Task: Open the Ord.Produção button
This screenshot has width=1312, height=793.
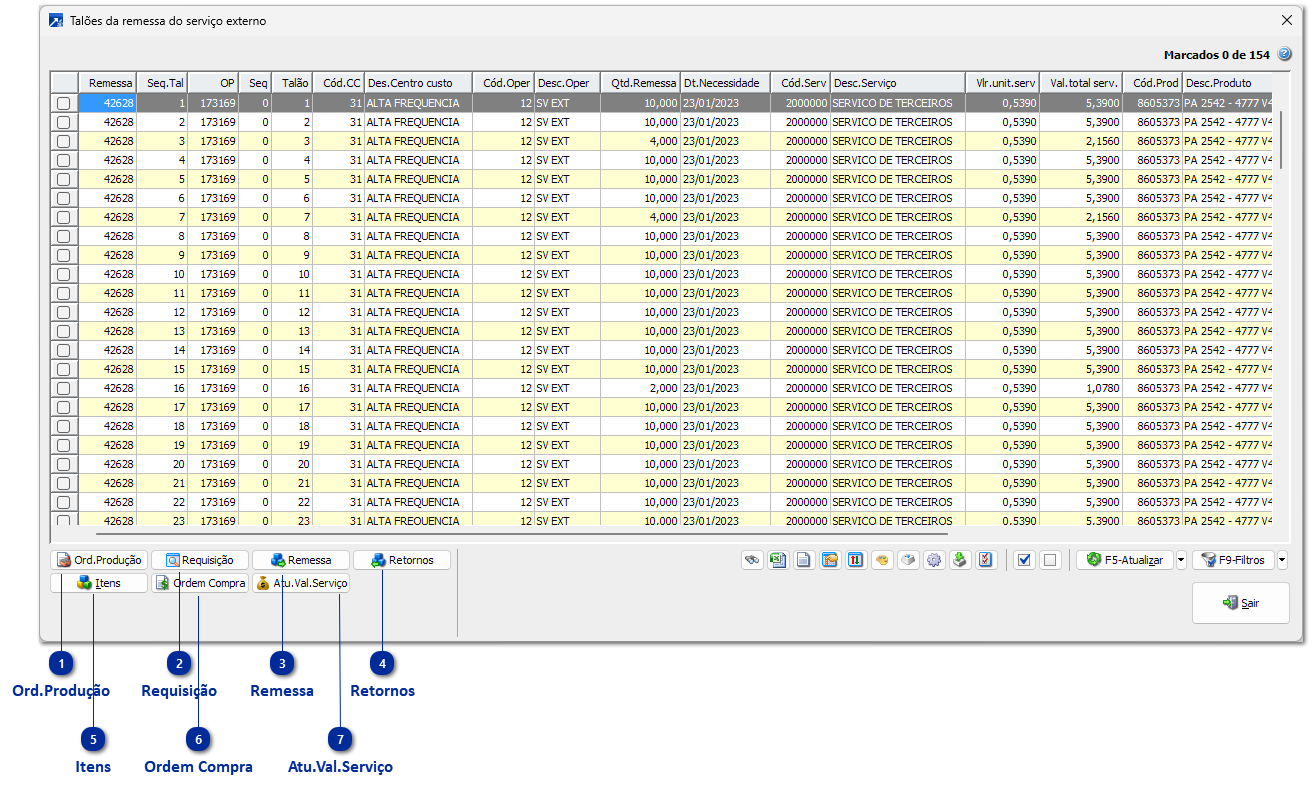Action: 99,560
